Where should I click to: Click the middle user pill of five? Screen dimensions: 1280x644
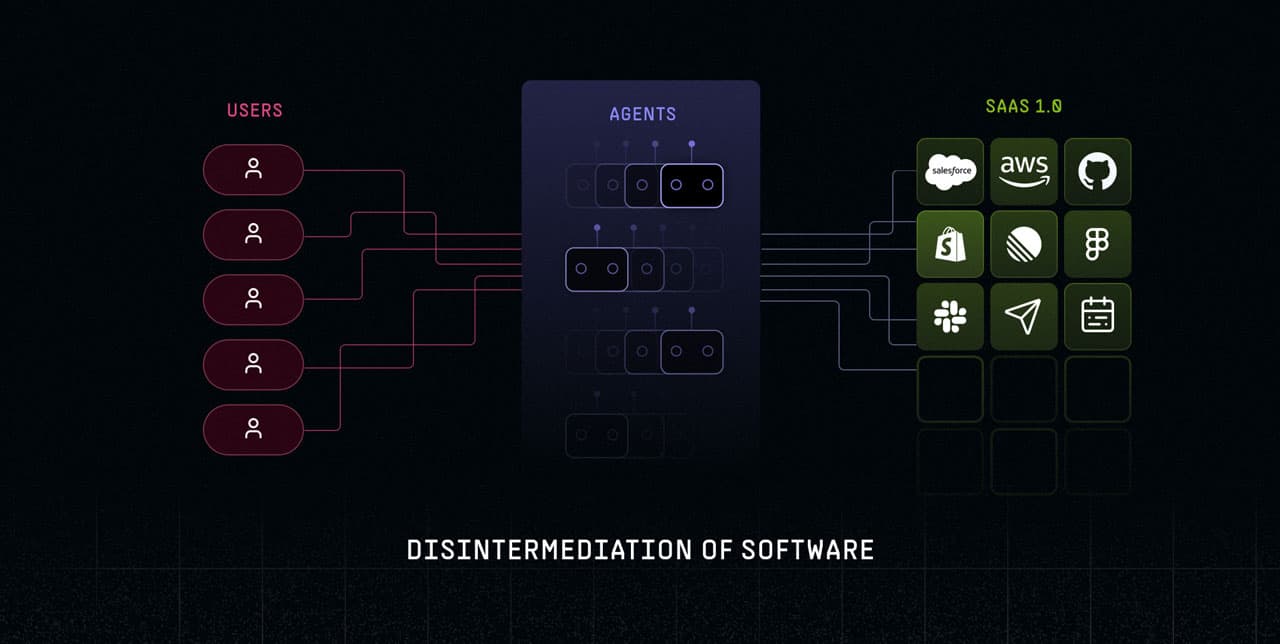pos(253,299)
